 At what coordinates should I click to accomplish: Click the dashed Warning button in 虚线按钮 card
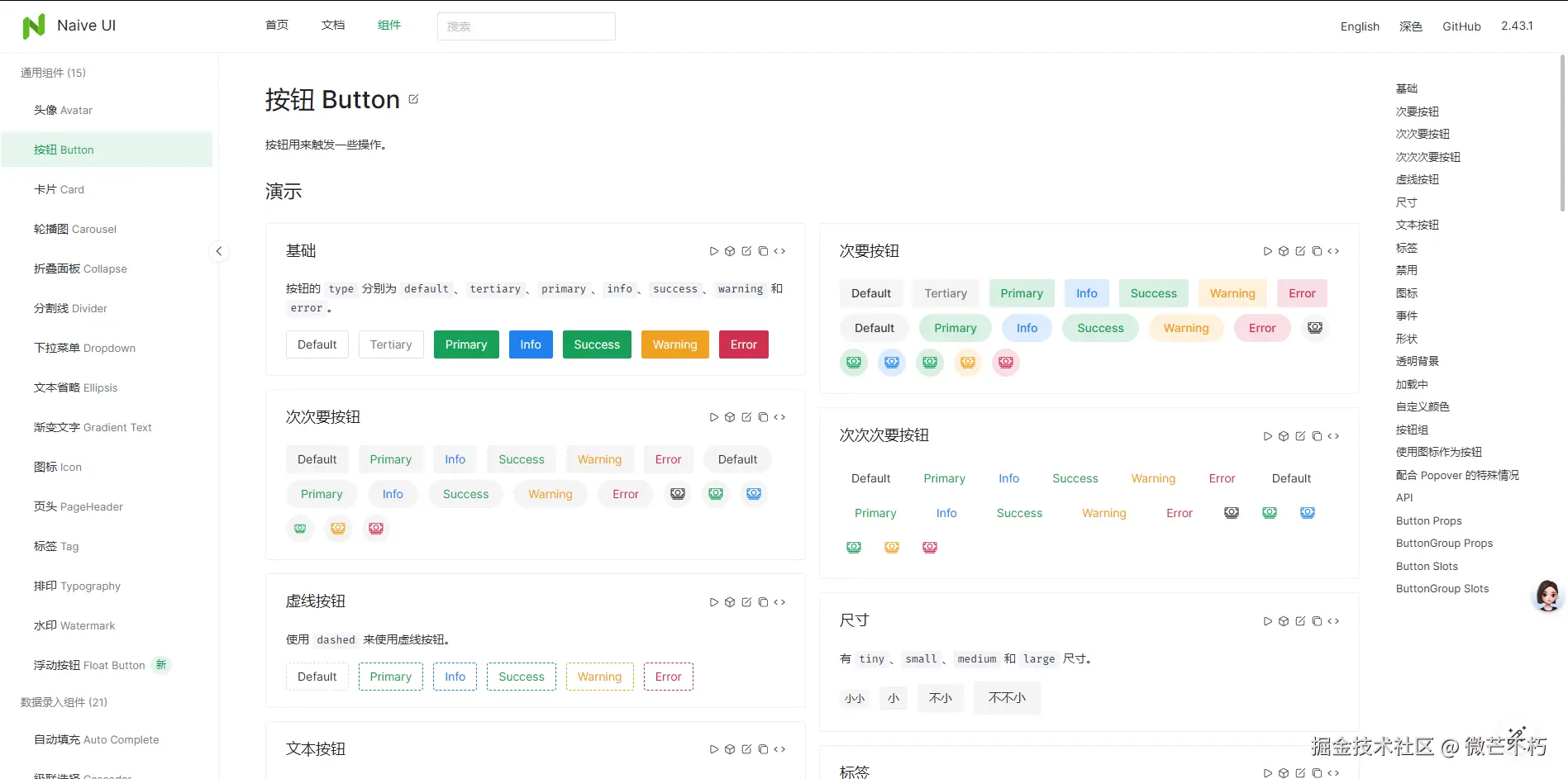(x=600, y=677)
